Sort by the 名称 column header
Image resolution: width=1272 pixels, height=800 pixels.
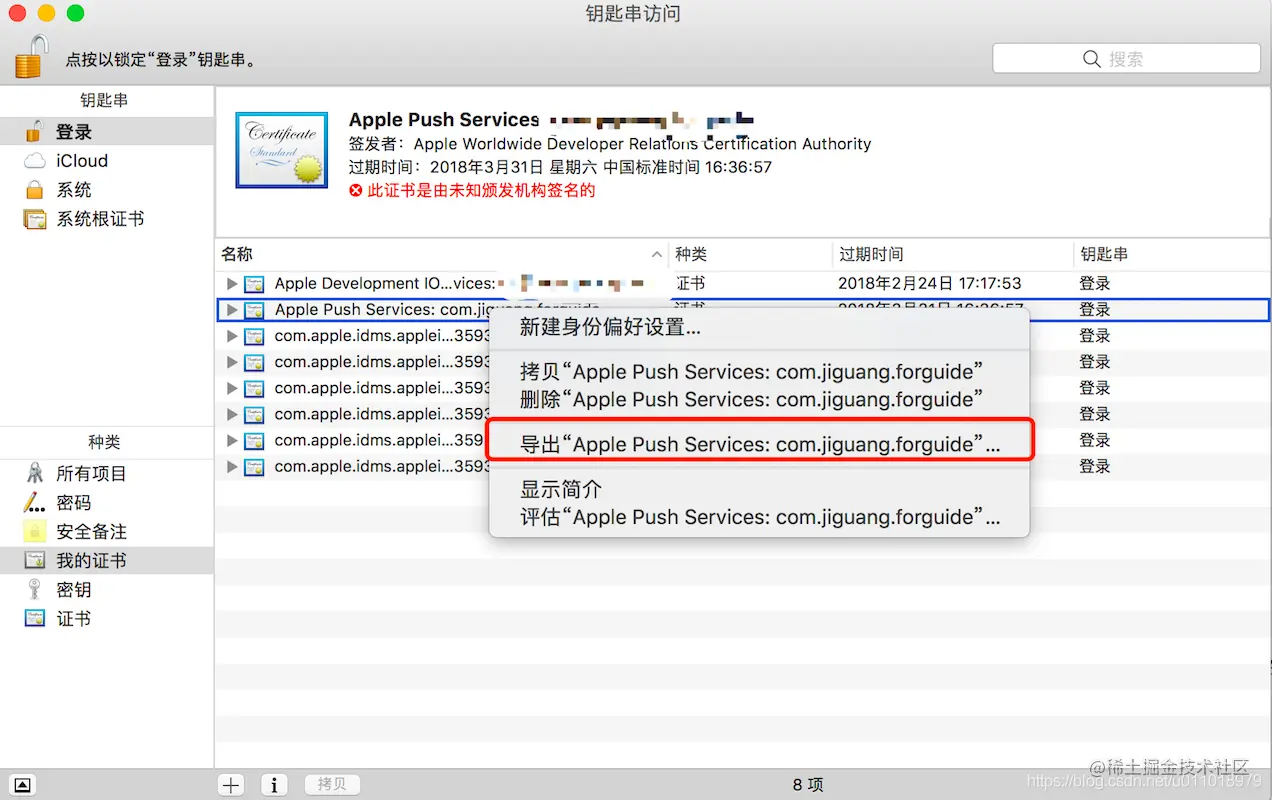point(442,254)
